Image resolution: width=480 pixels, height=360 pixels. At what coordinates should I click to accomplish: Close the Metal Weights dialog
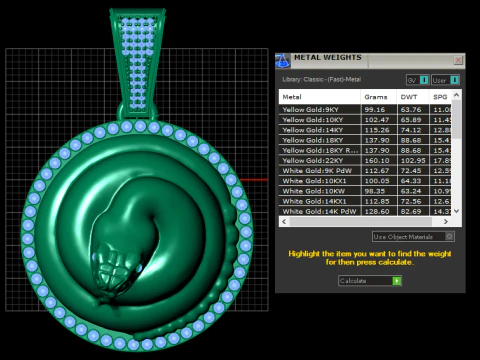[x=458, y=60]
